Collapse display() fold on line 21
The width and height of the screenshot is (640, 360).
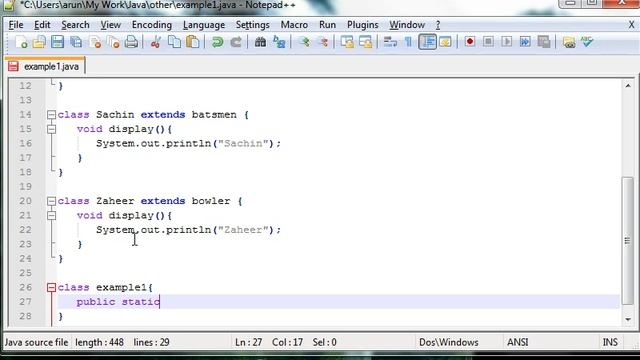[x=51, y=216]
